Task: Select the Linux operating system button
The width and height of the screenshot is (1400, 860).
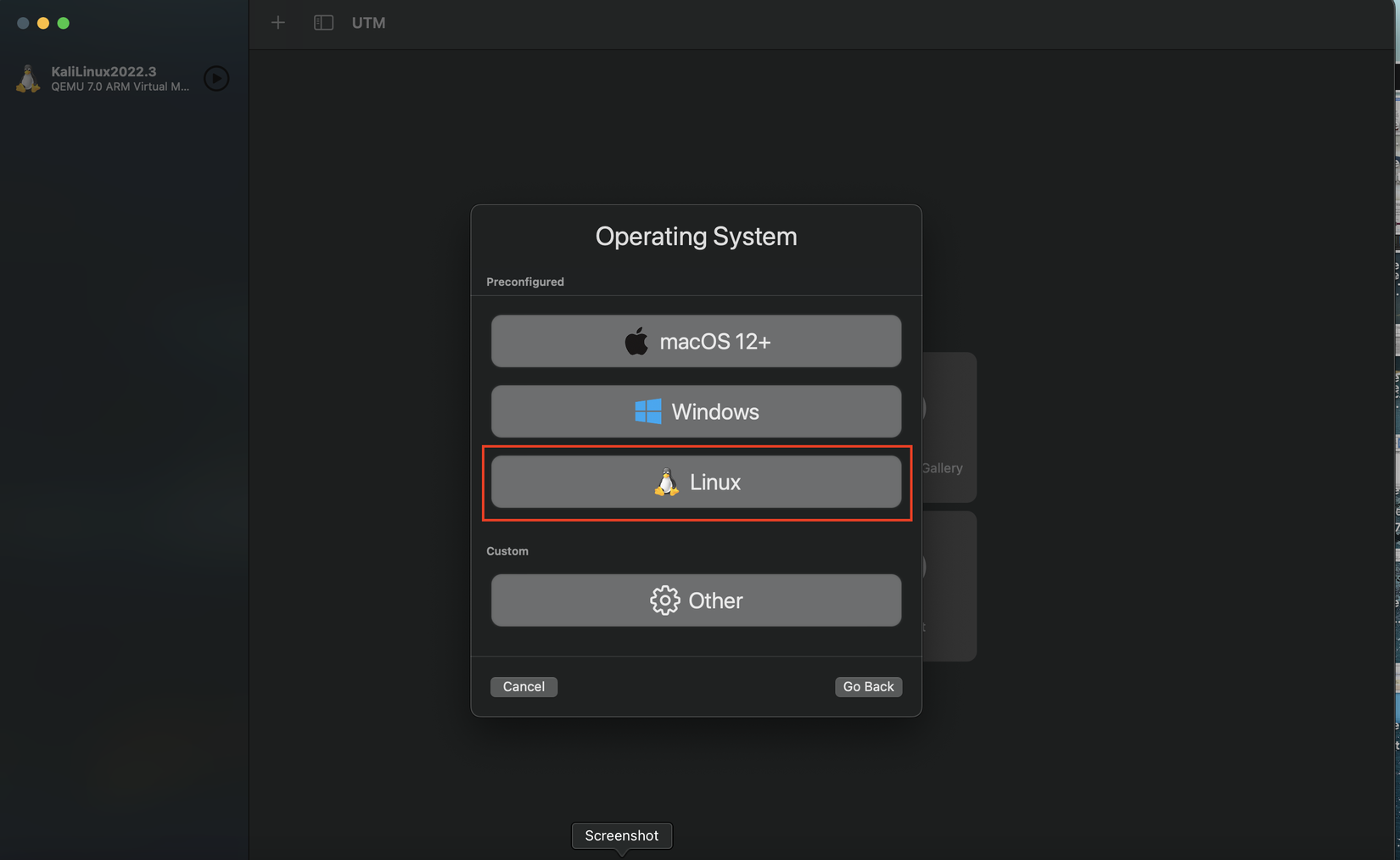Action: (x=696, y=482)
